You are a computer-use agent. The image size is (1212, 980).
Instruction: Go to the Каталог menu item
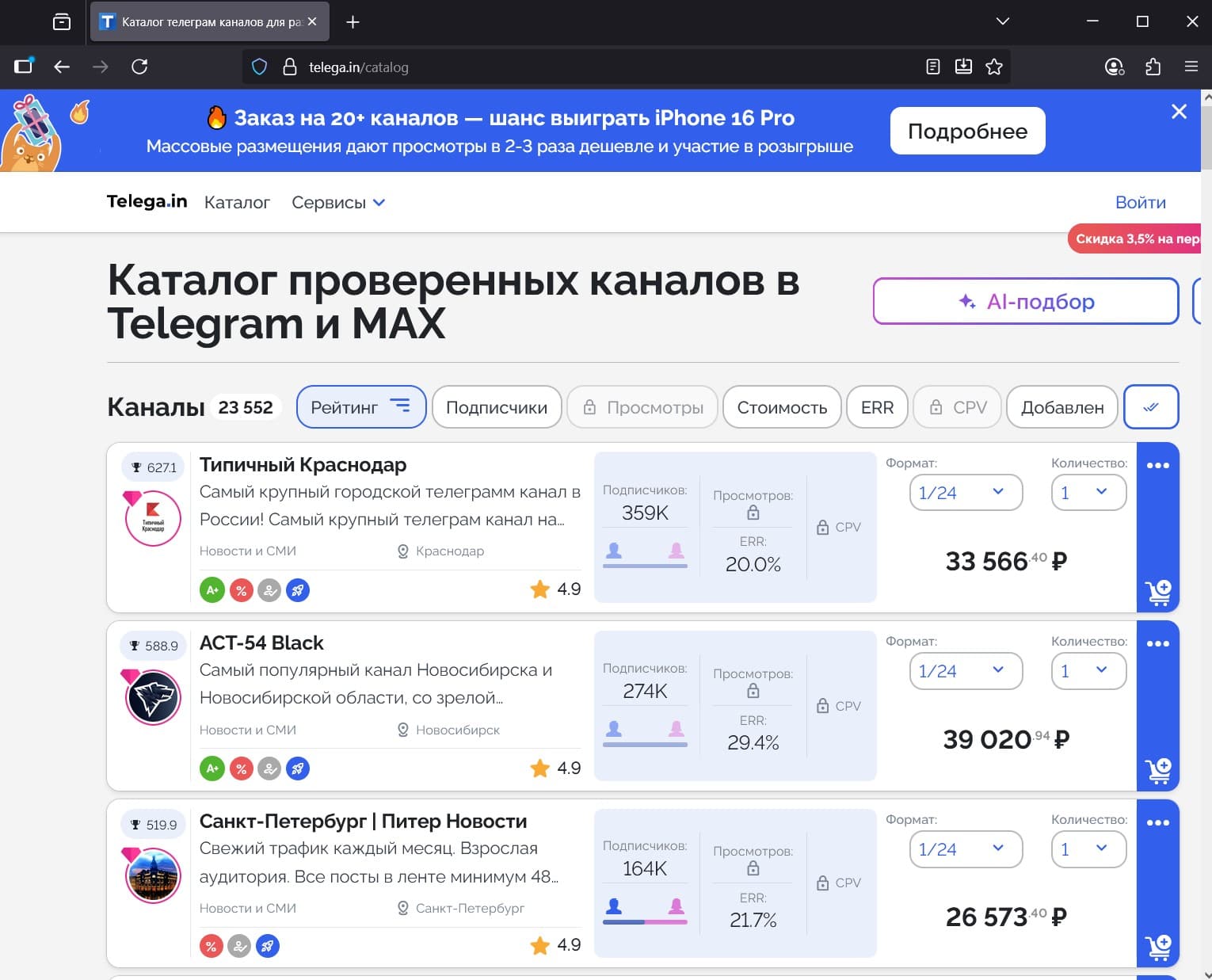(x=237, y=203)
